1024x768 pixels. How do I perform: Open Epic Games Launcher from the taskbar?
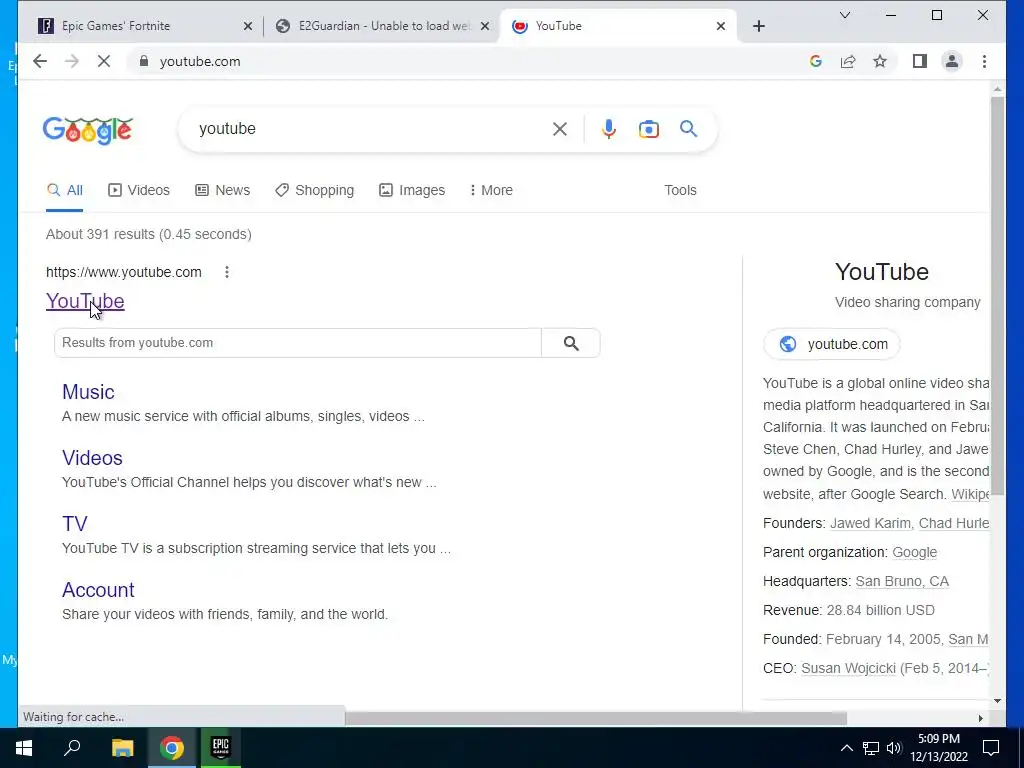click(221, 748)
